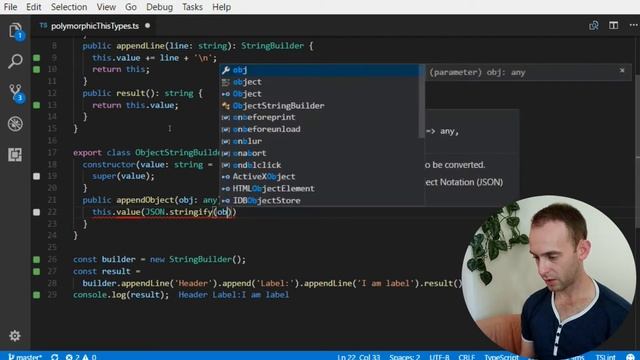
Task: Open the errors and warnings problems indicator
Action: [x=81, y=356]
